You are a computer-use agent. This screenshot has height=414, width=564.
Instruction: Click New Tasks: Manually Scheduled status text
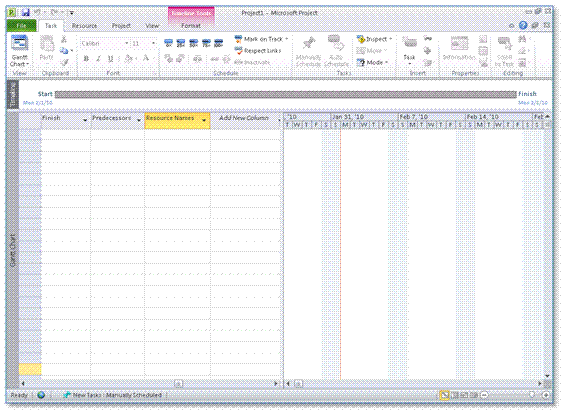pyautogui.click(x=117, y=395)
